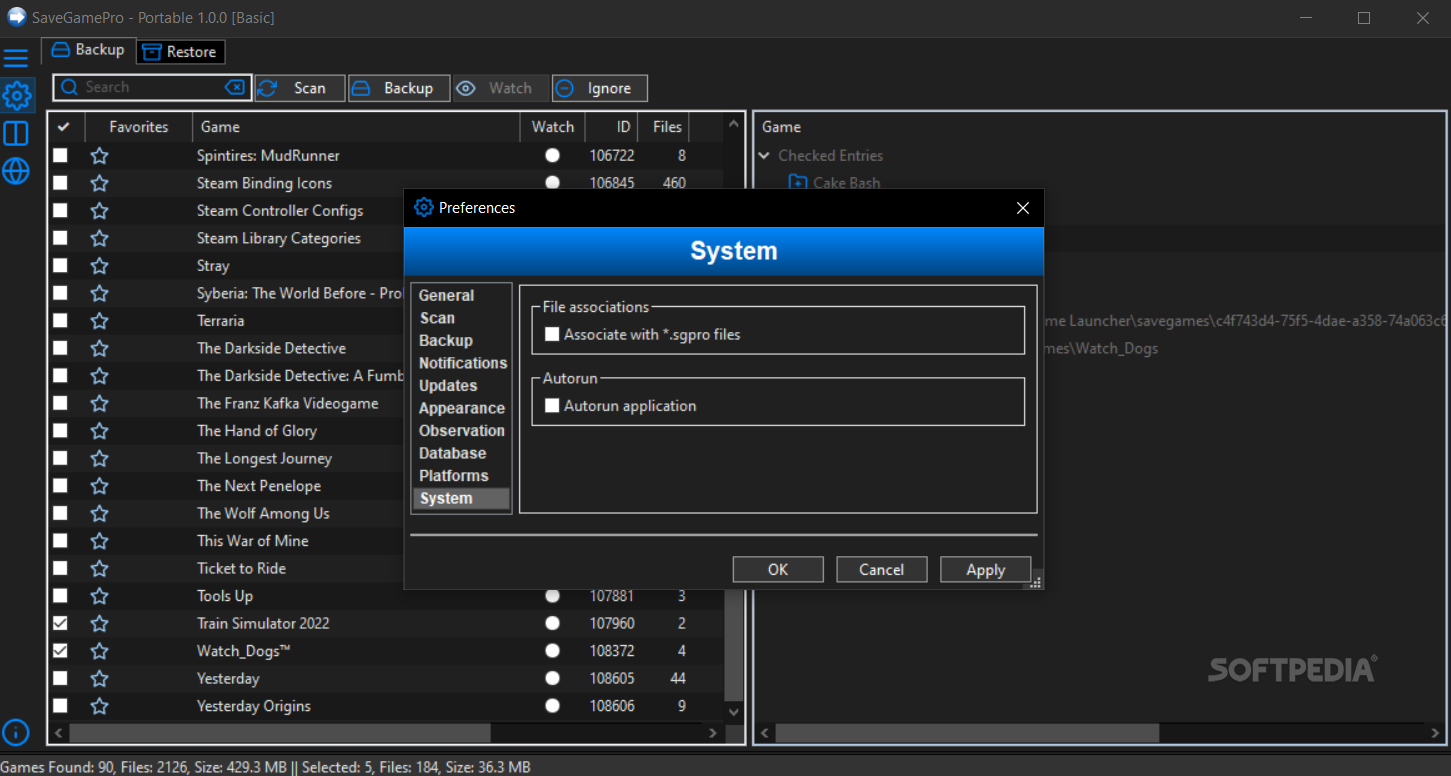Mark Stray as favorite via star

click(99, 266)
